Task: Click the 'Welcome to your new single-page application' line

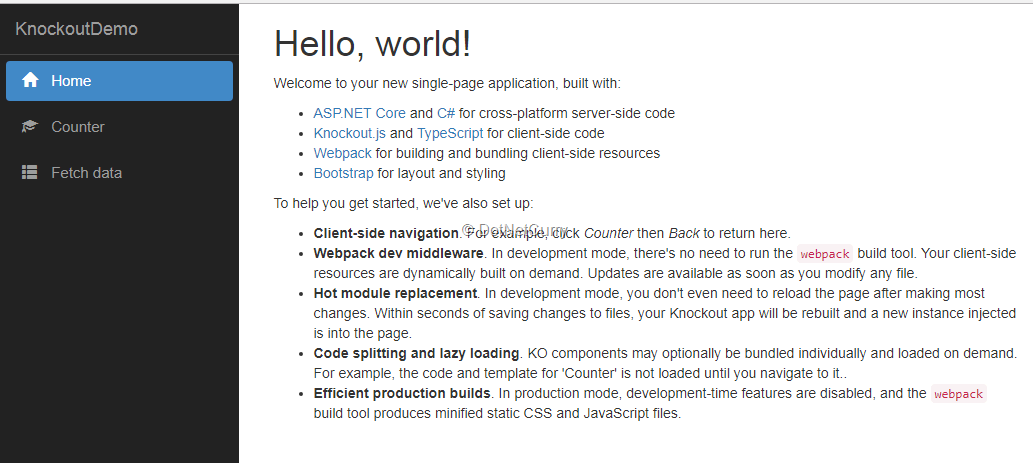Action: pyautogui.click(x=447, y=84)
